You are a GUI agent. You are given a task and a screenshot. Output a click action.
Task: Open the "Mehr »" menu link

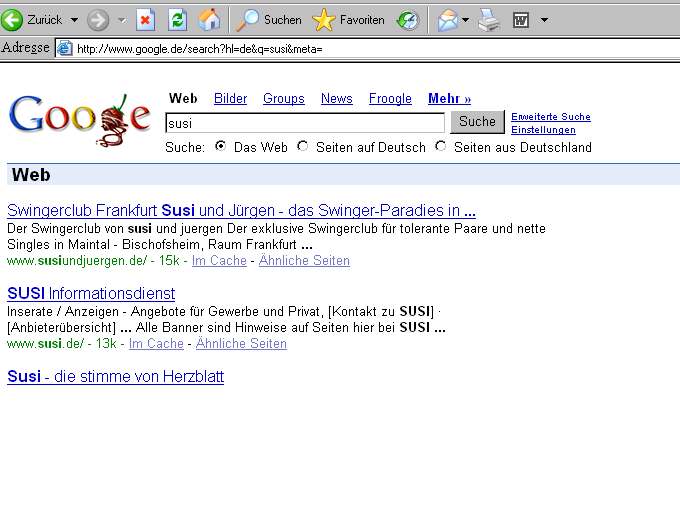coord(449,98)
